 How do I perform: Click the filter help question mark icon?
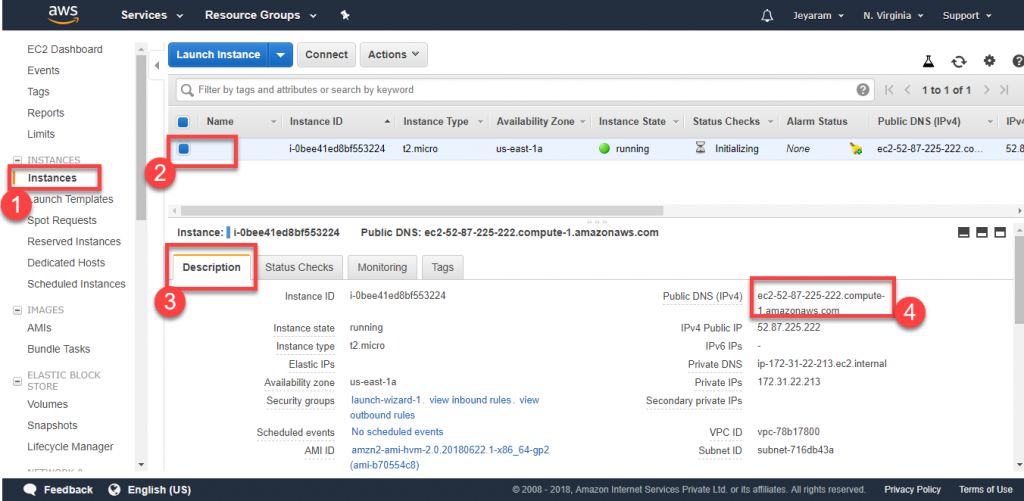[x=863, y=89]
